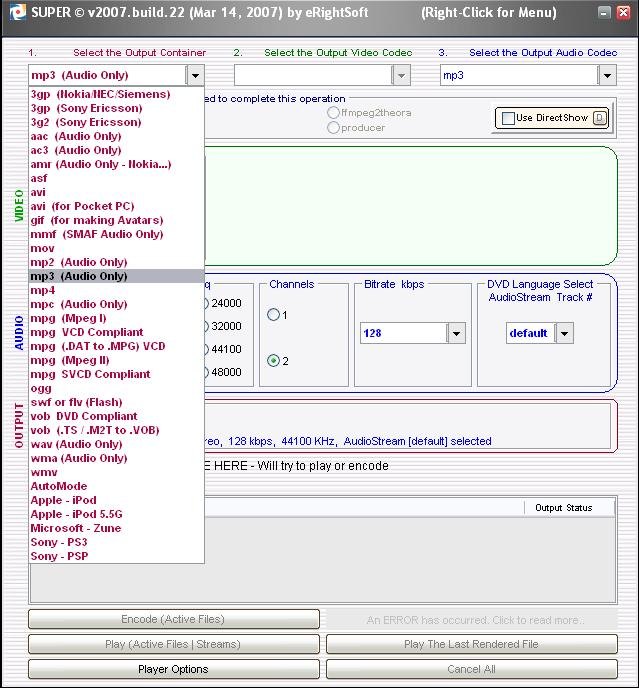Select Sony - PSP preset
The image size is (639, 688).
116,556
